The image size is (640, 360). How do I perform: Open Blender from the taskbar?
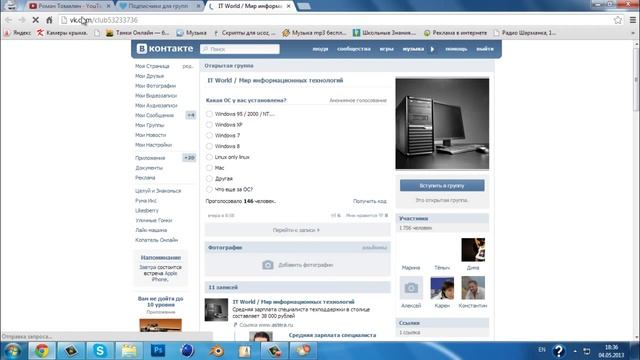(217, 351)
